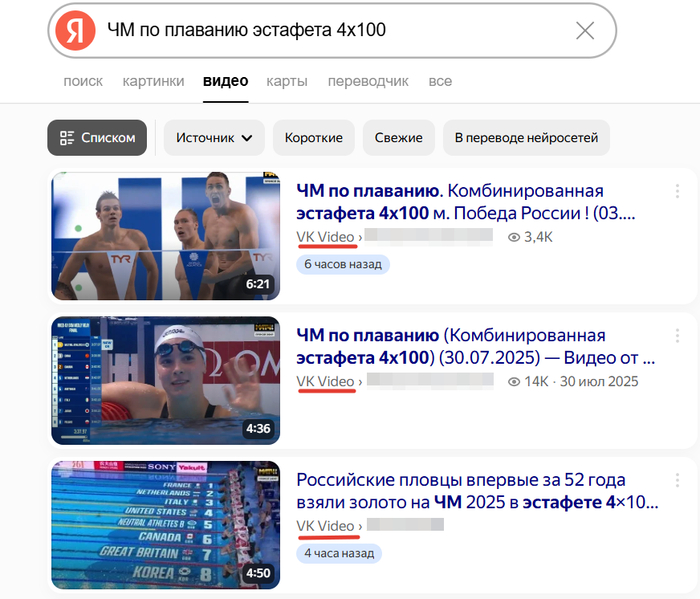Click views eye icon next to 3,4K

pos(514,237)
